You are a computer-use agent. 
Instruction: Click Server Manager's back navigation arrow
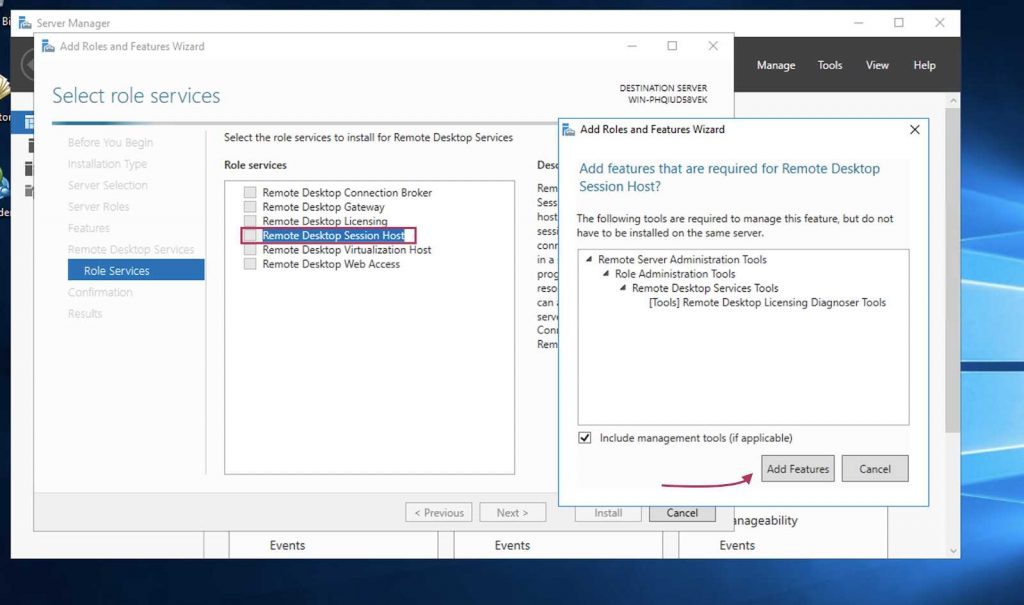[x=27, y=66]
